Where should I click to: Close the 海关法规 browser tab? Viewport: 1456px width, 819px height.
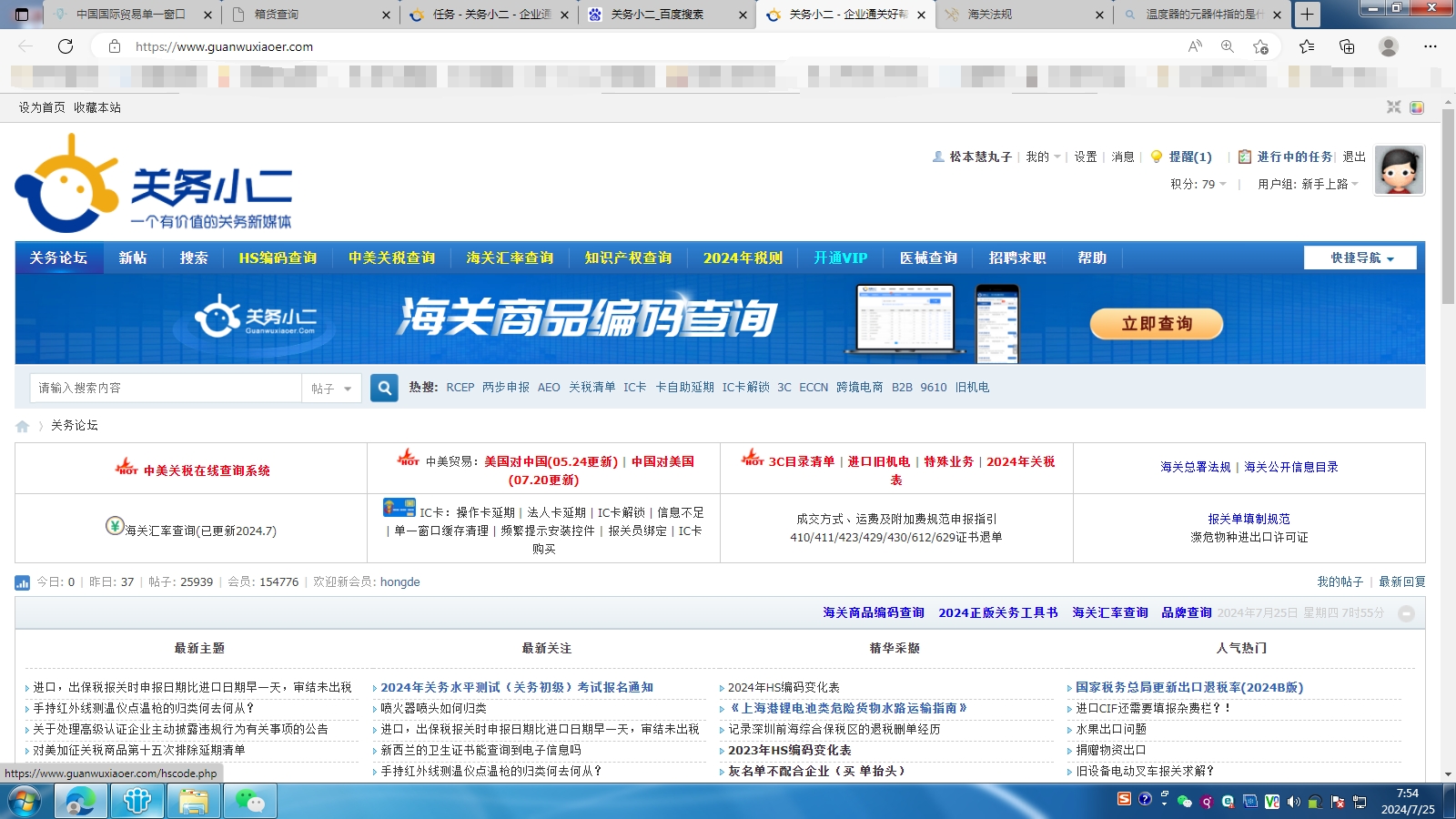click(x=1099, y=15)
